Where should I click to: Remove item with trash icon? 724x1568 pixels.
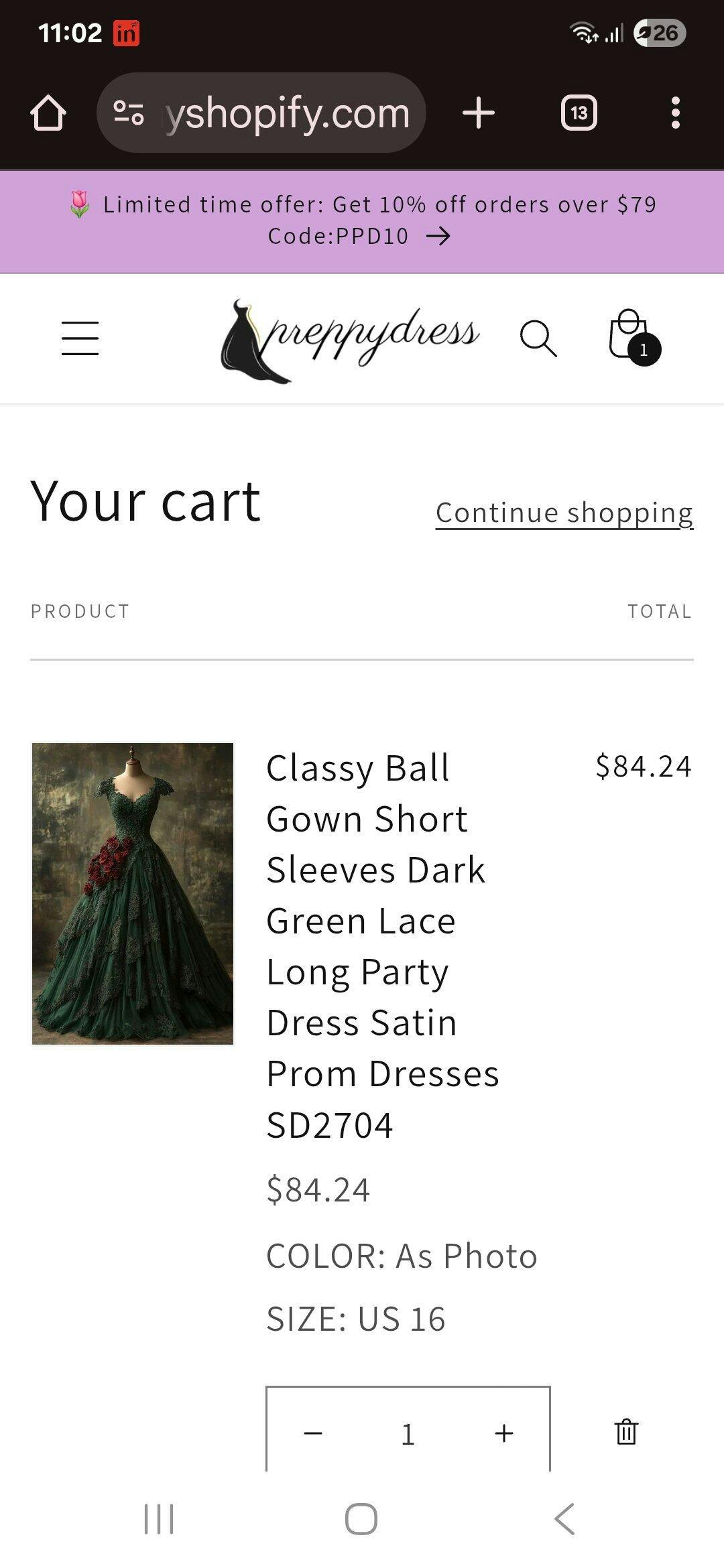click(x=626, y=1432)
